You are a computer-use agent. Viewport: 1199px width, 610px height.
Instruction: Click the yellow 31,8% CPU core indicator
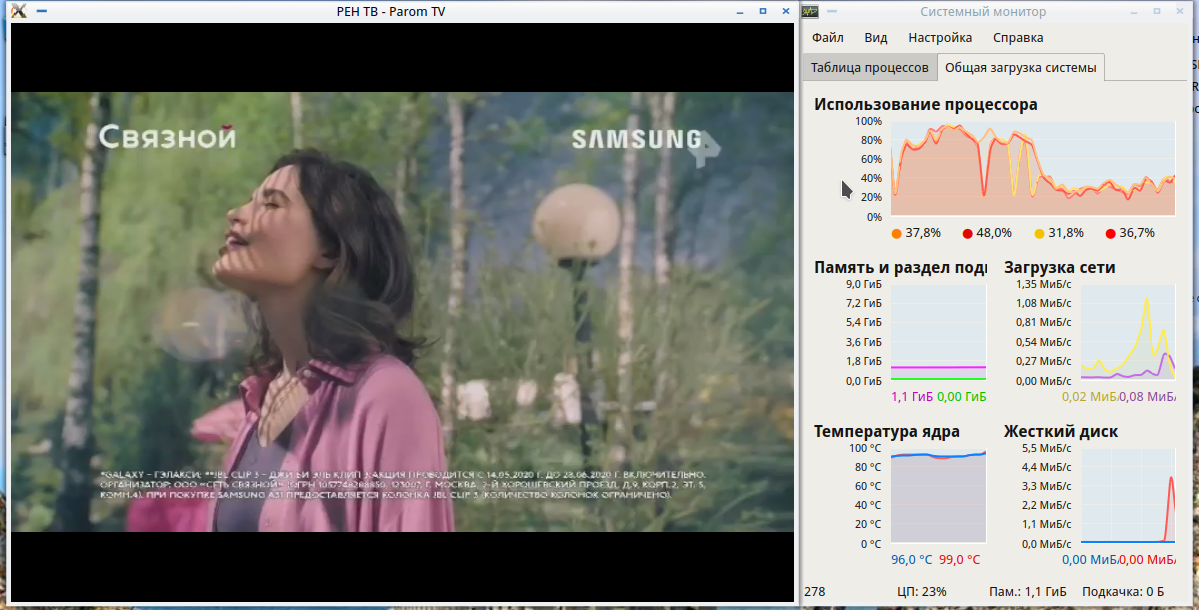point(1039,234)
